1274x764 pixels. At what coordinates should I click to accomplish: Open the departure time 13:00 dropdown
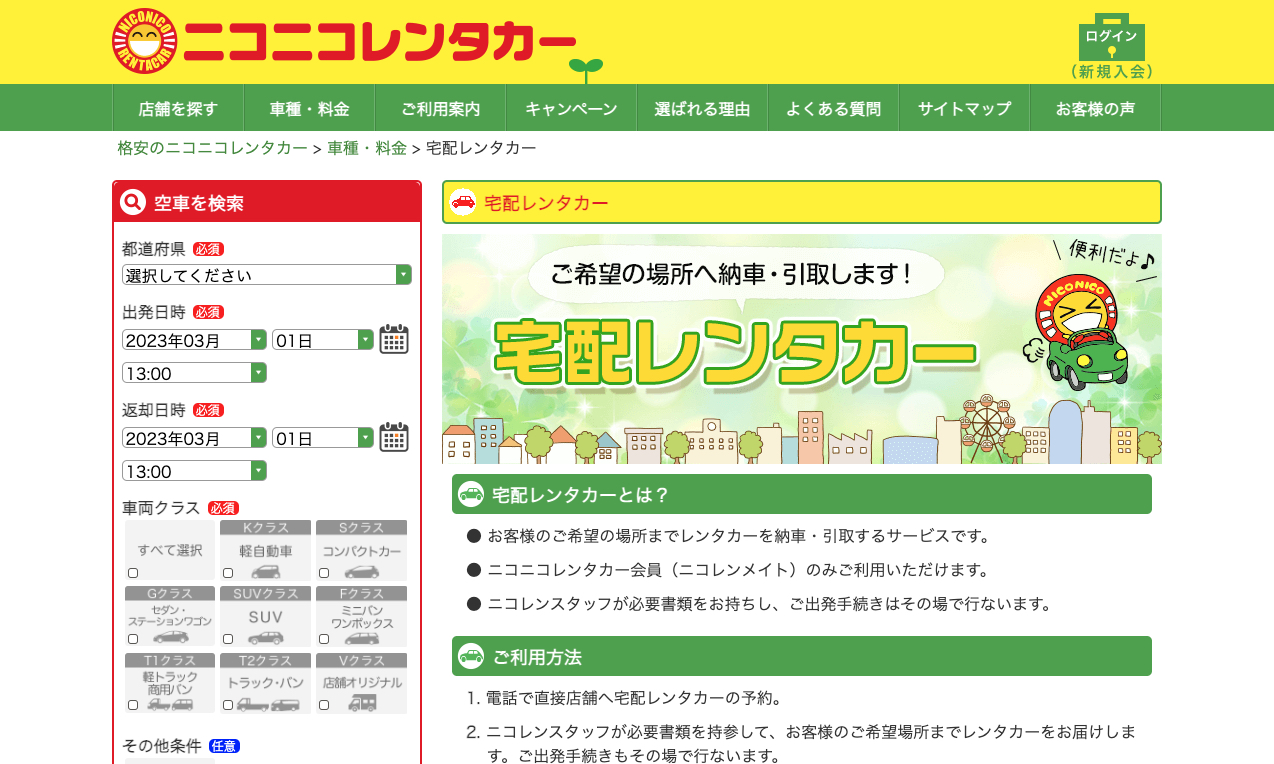tap(194, 373)
